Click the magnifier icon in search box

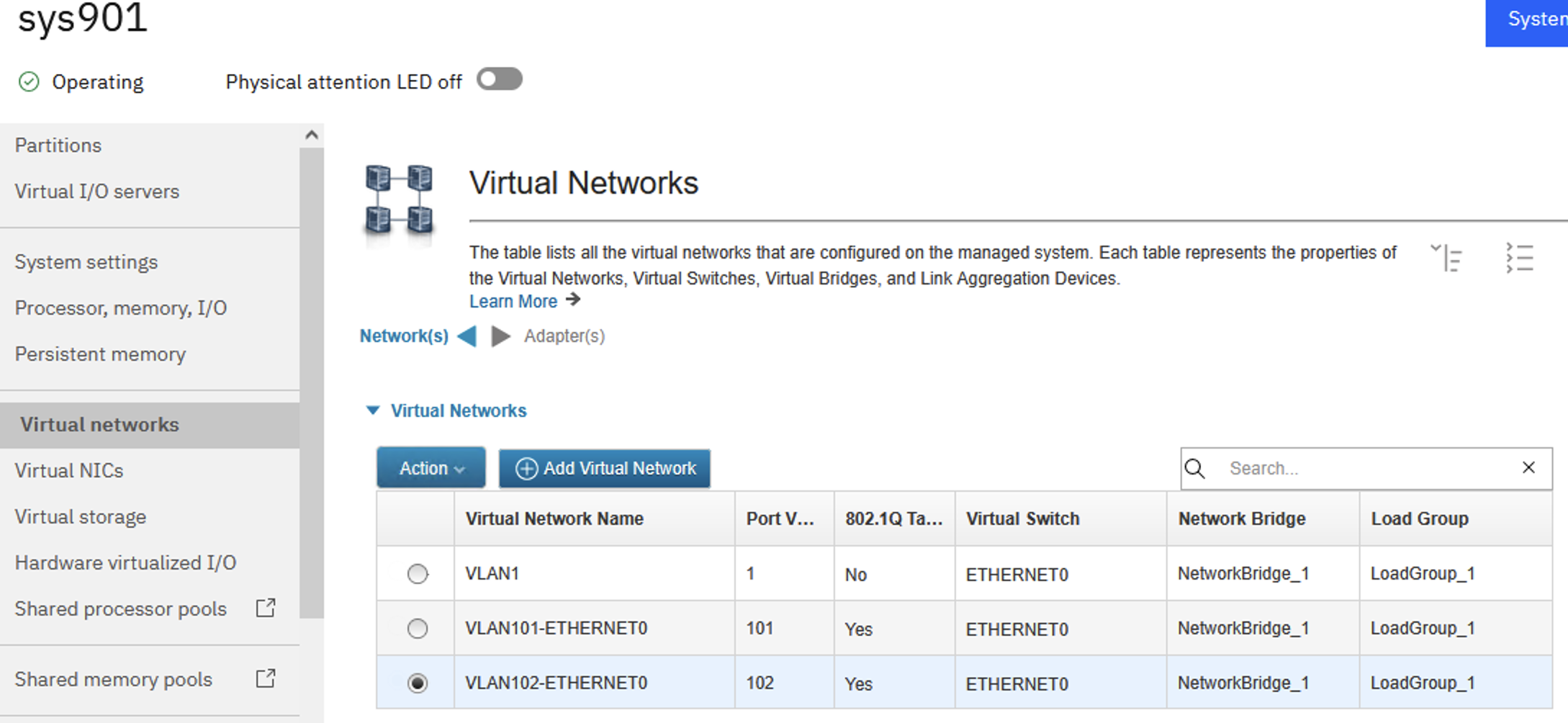point(1195,469)
